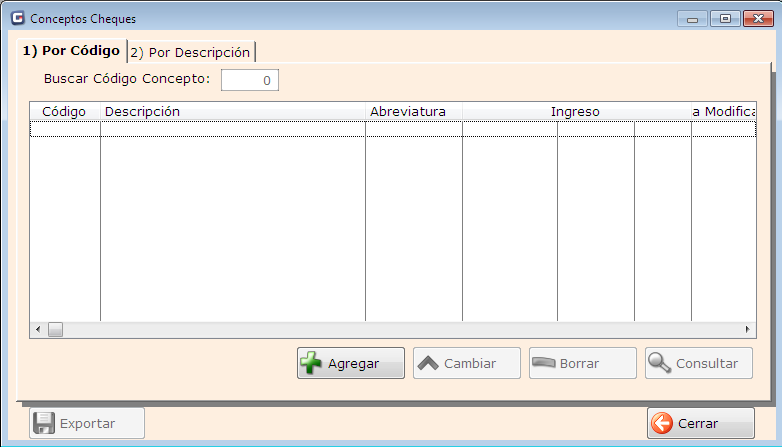This screenshot has height=447, width=782.
Task: Click the Modifica column header
Action: click(x=723, y=112)
